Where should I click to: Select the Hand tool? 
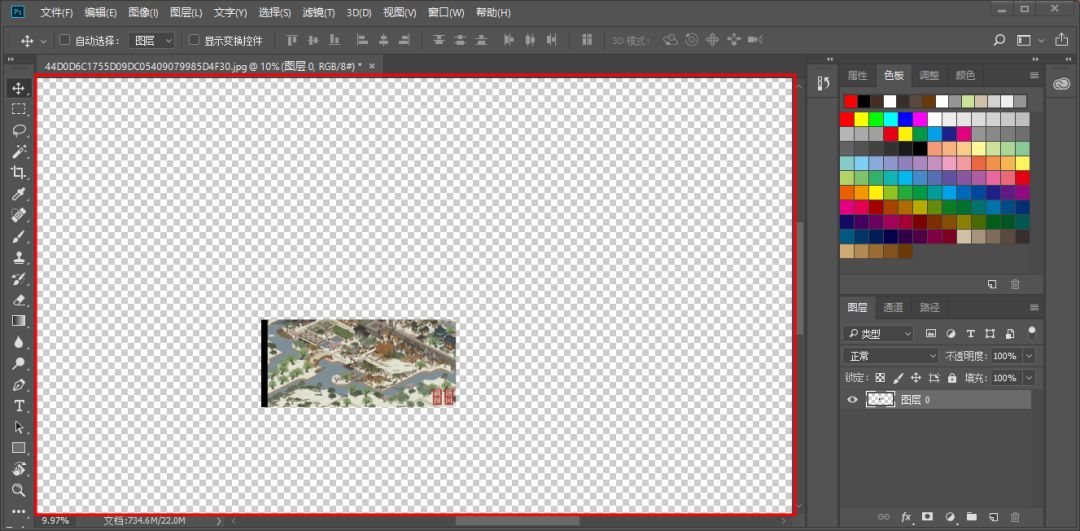[19, 469]
